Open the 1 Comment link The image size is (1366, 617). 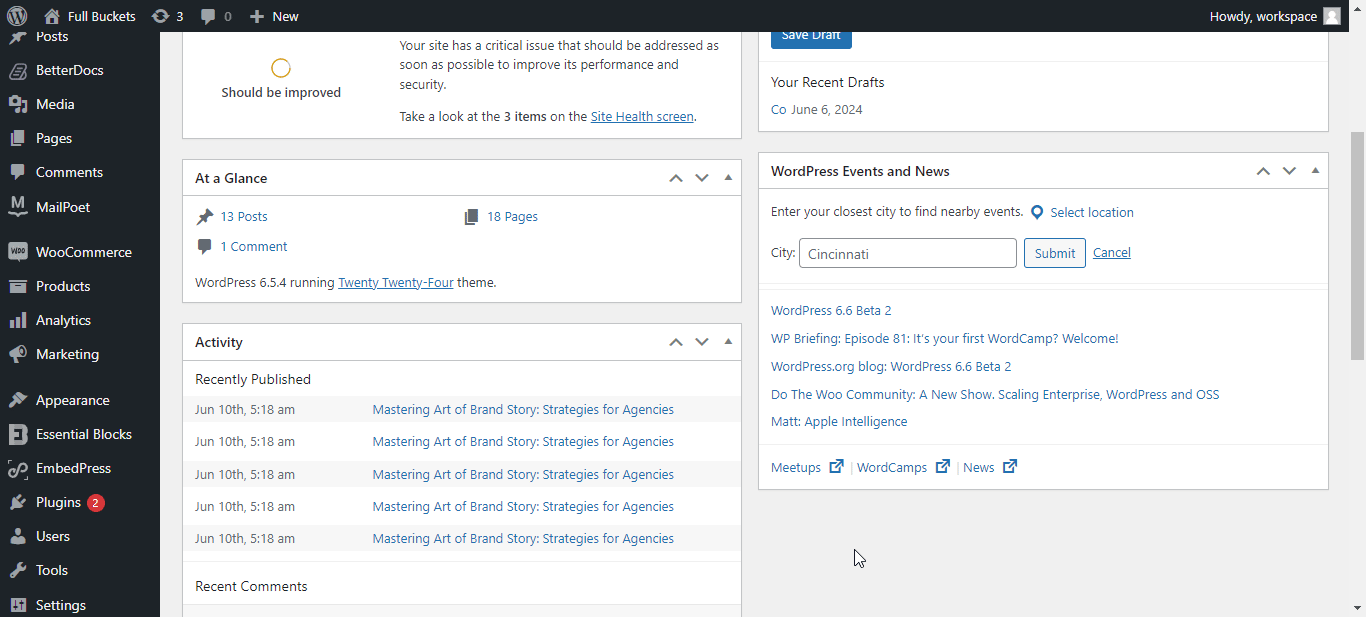point(254,246)
